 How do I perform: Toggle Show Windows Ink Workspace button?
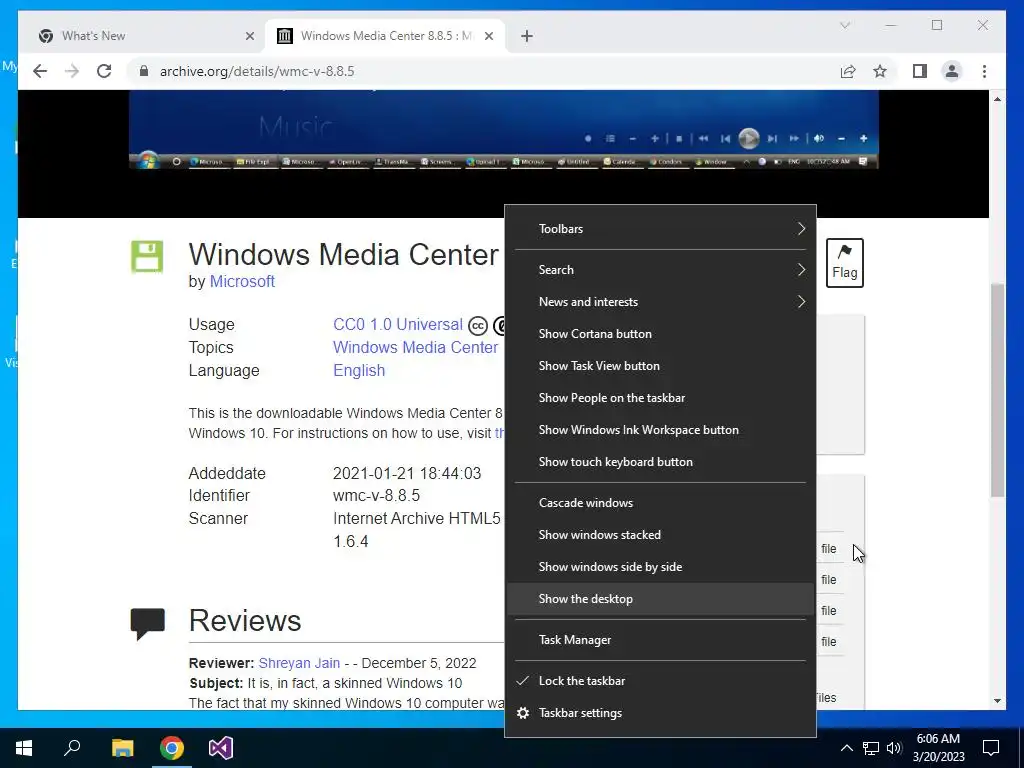coord(660,430)
